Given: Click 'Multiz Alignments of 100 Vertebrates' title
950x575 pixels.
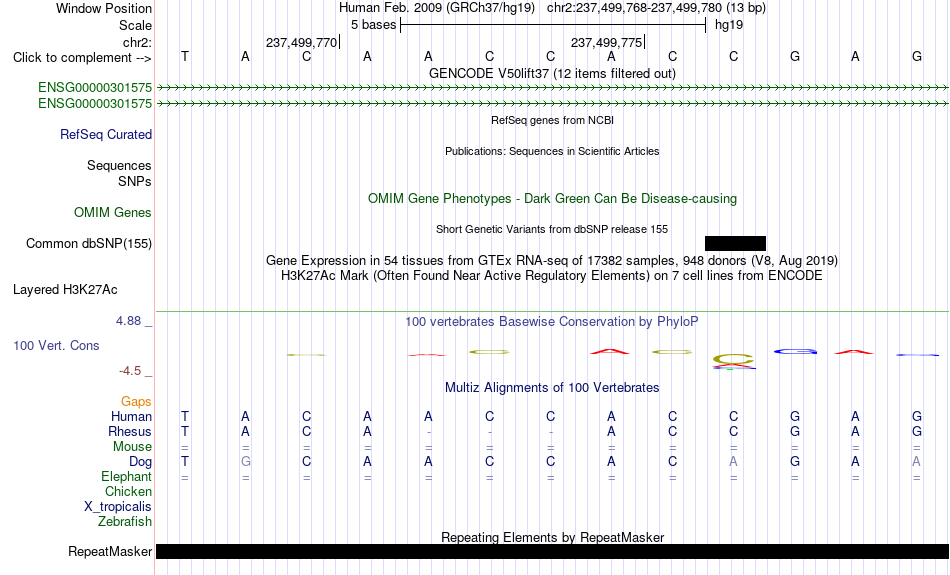Looking at the screenshot, I should [x=553, y=388].
